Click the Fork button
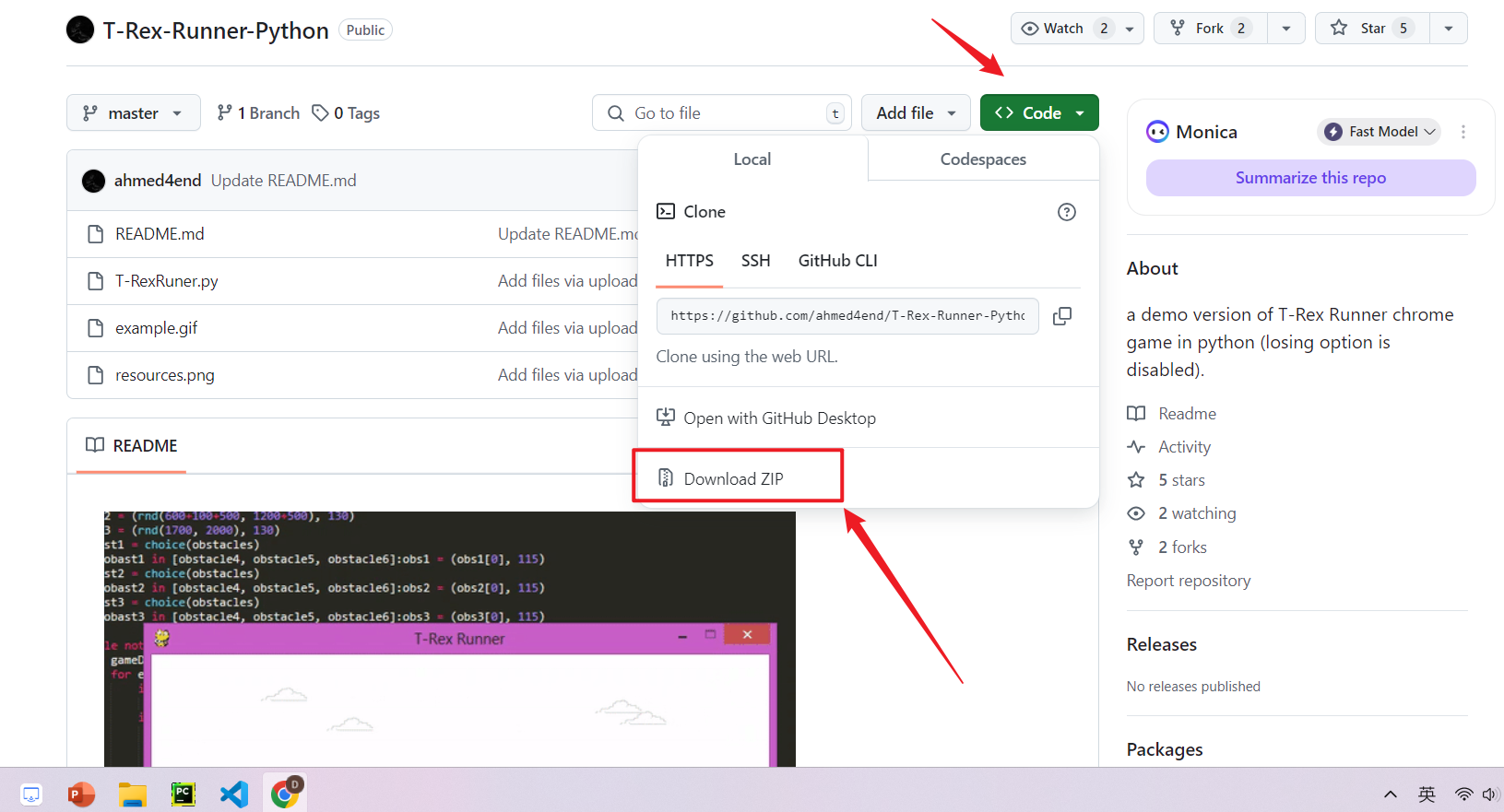1504x812 pixels. 1211,29
